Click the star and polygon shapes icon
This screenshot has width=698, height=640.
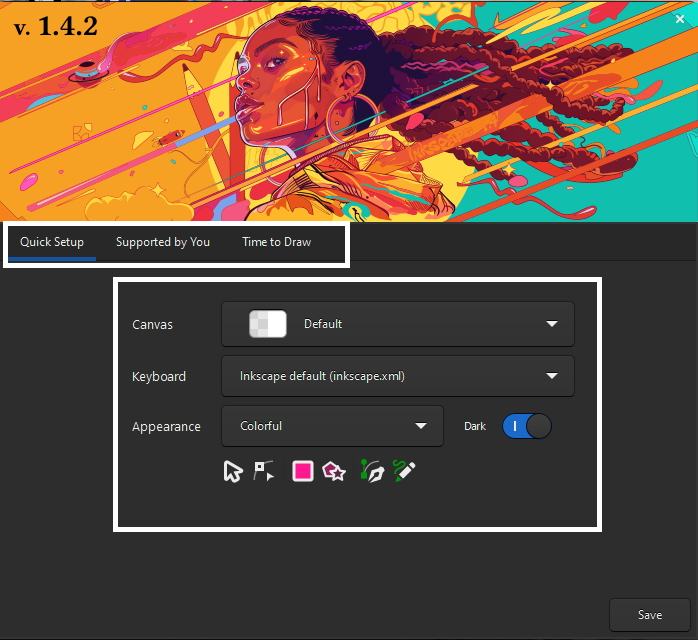[334, 471]
